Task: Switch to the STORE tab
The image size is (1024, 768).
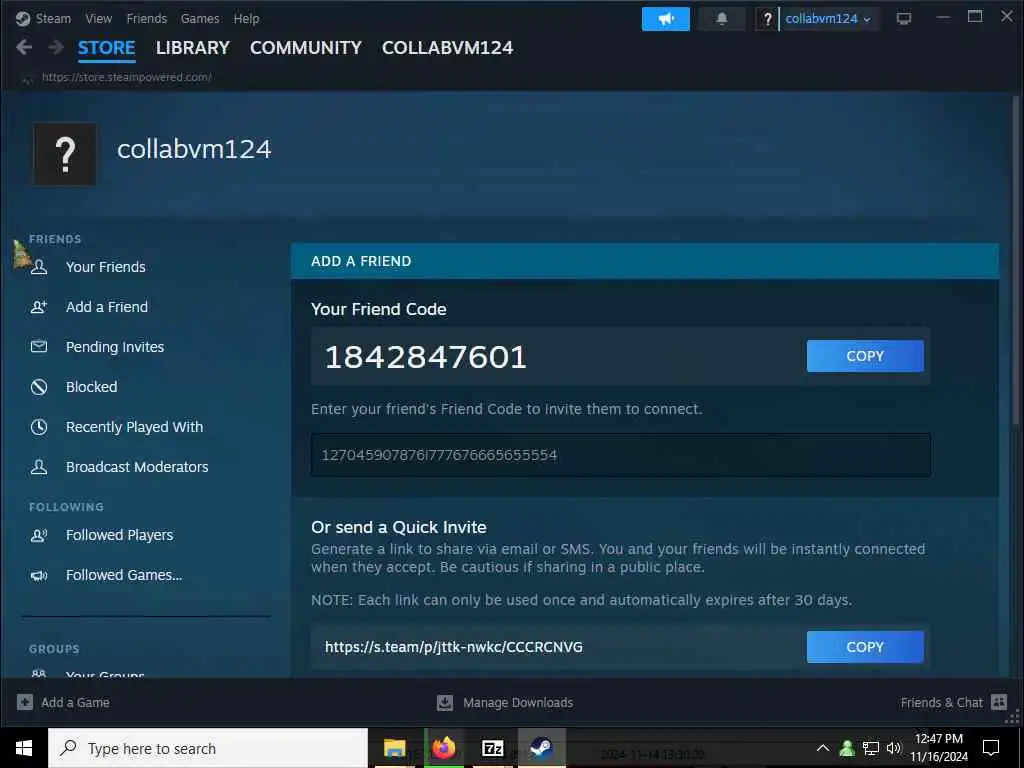Action: click(106, 48)
